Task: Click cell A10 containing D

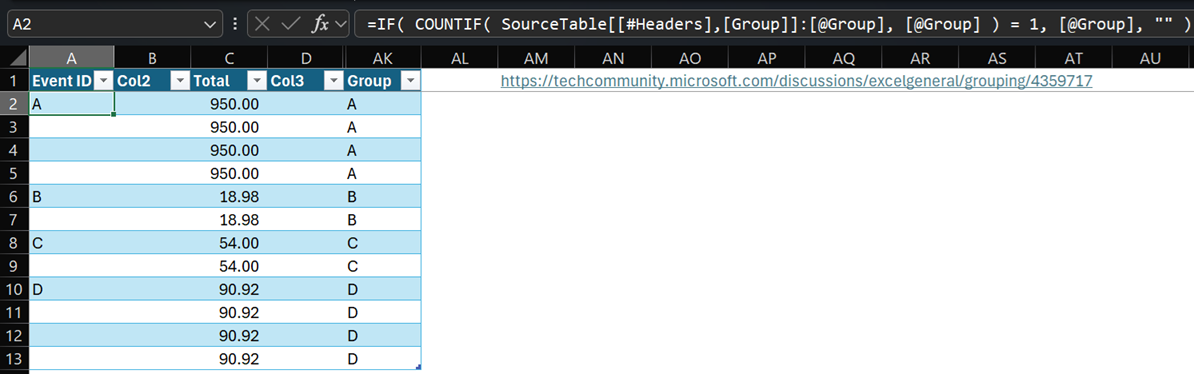Action: pos(72,289)
